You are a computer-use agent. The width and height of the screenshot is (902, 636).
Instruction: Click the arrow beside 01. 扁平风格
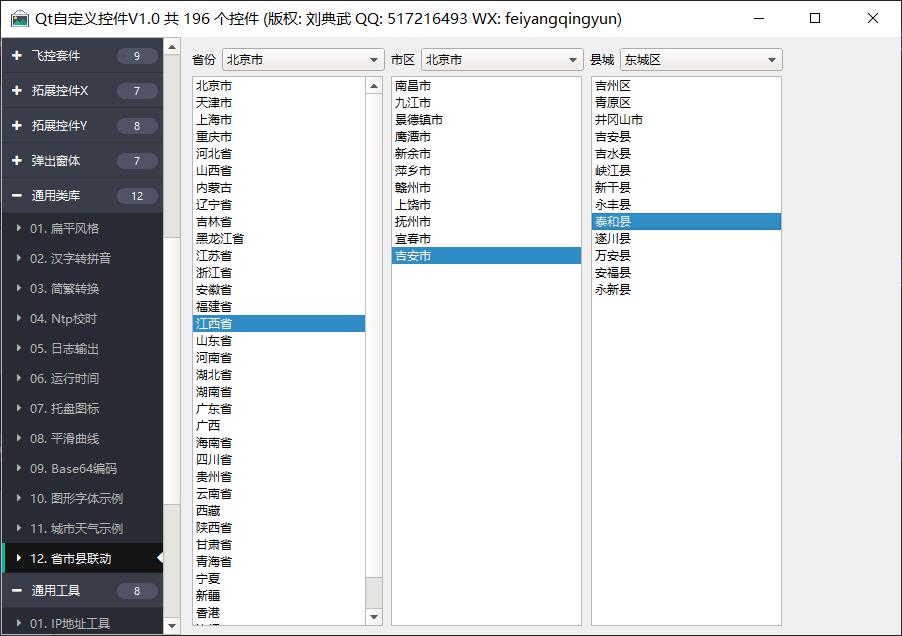point(18,229)
